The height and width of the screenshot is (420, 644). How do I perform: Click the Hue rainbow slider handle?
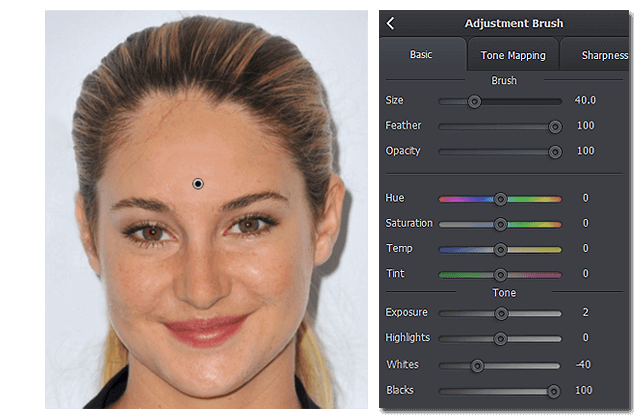tap(500, 199)
